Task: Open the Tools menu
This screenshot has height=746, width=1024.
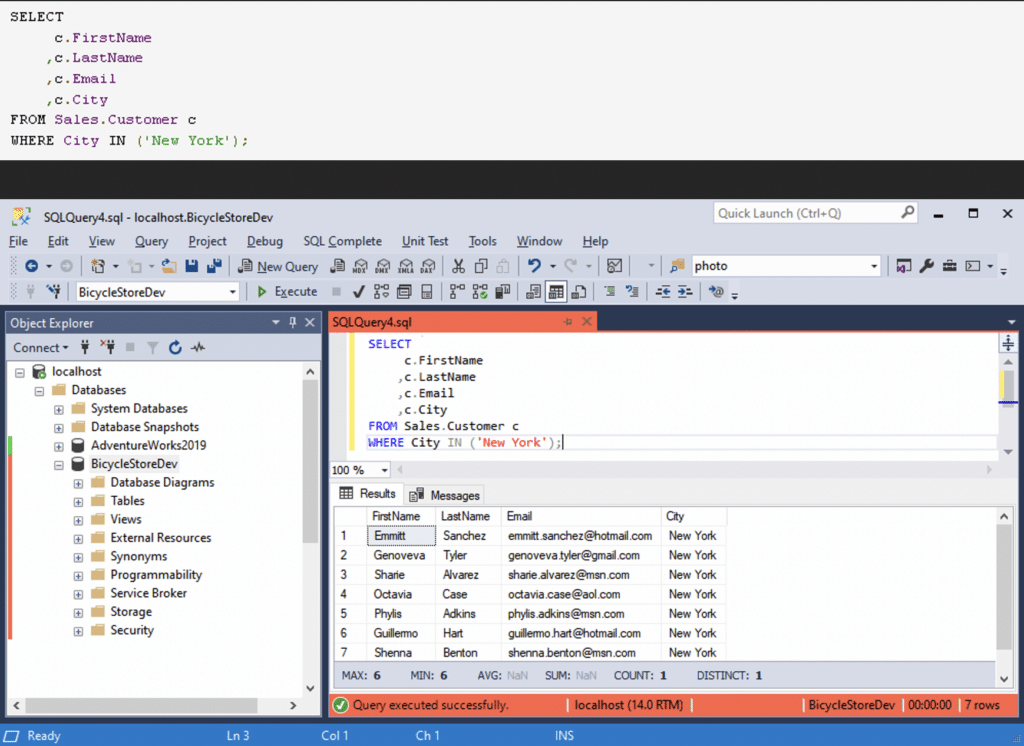Action: tap(482, 241)
